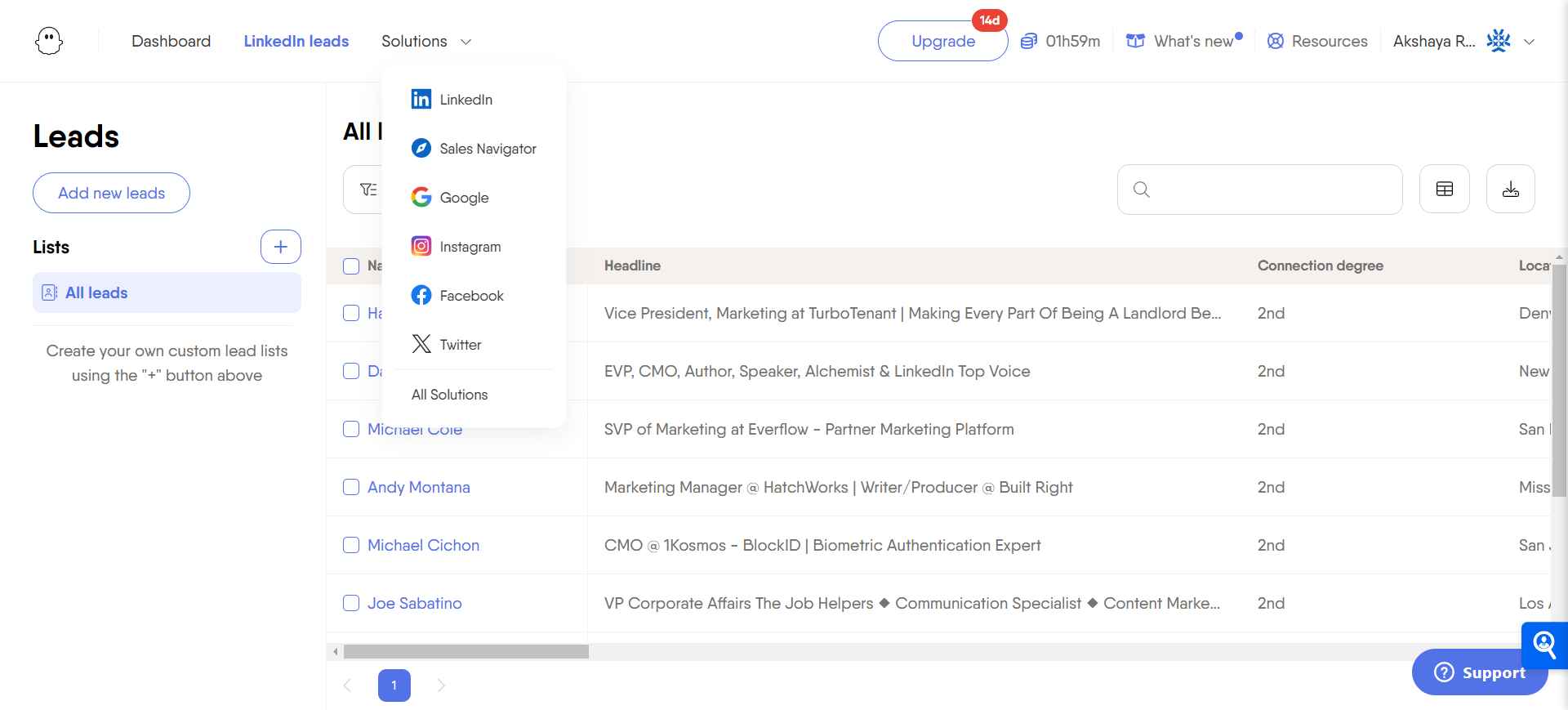Toggle the select-all header checkbox
The image size is (1568, 710).
click(x=351, y=266)
